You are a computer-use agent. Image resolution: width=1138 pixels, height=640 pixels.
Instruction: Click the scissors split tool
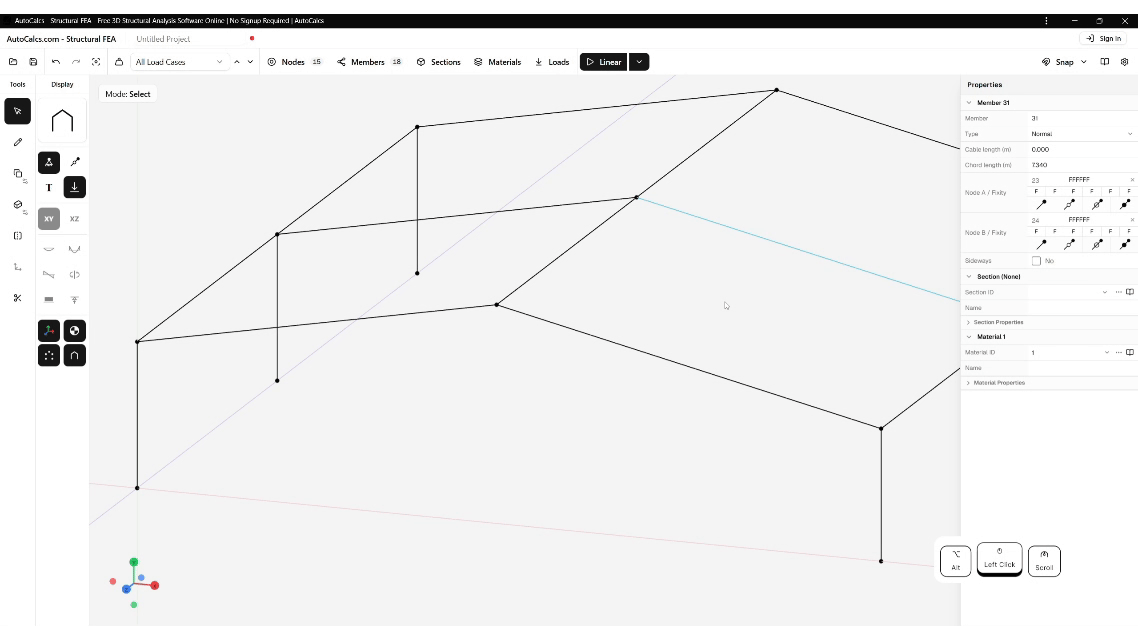(17, 298)
